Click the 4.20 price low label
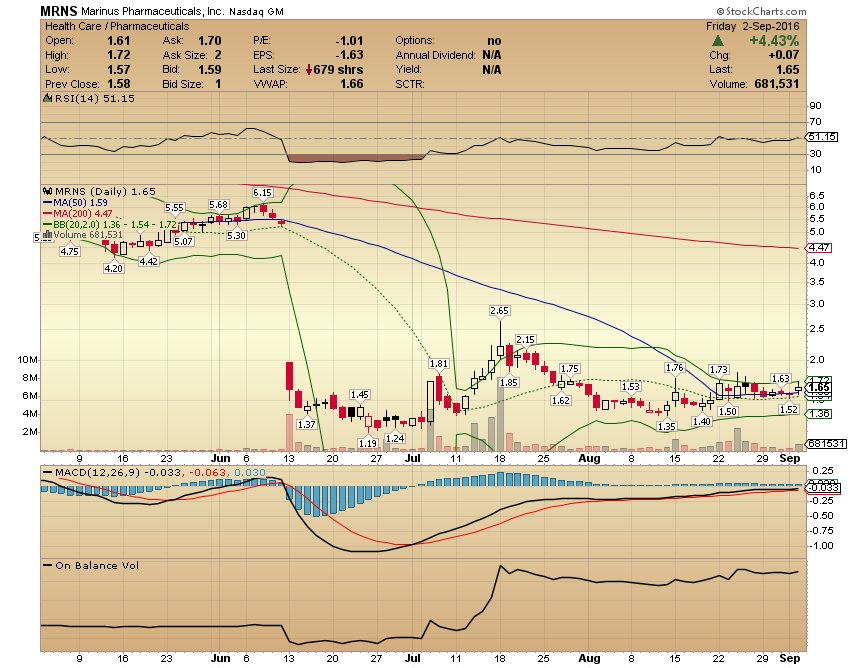This screenshot has height=668, width=850. click(x=113, y=268)
